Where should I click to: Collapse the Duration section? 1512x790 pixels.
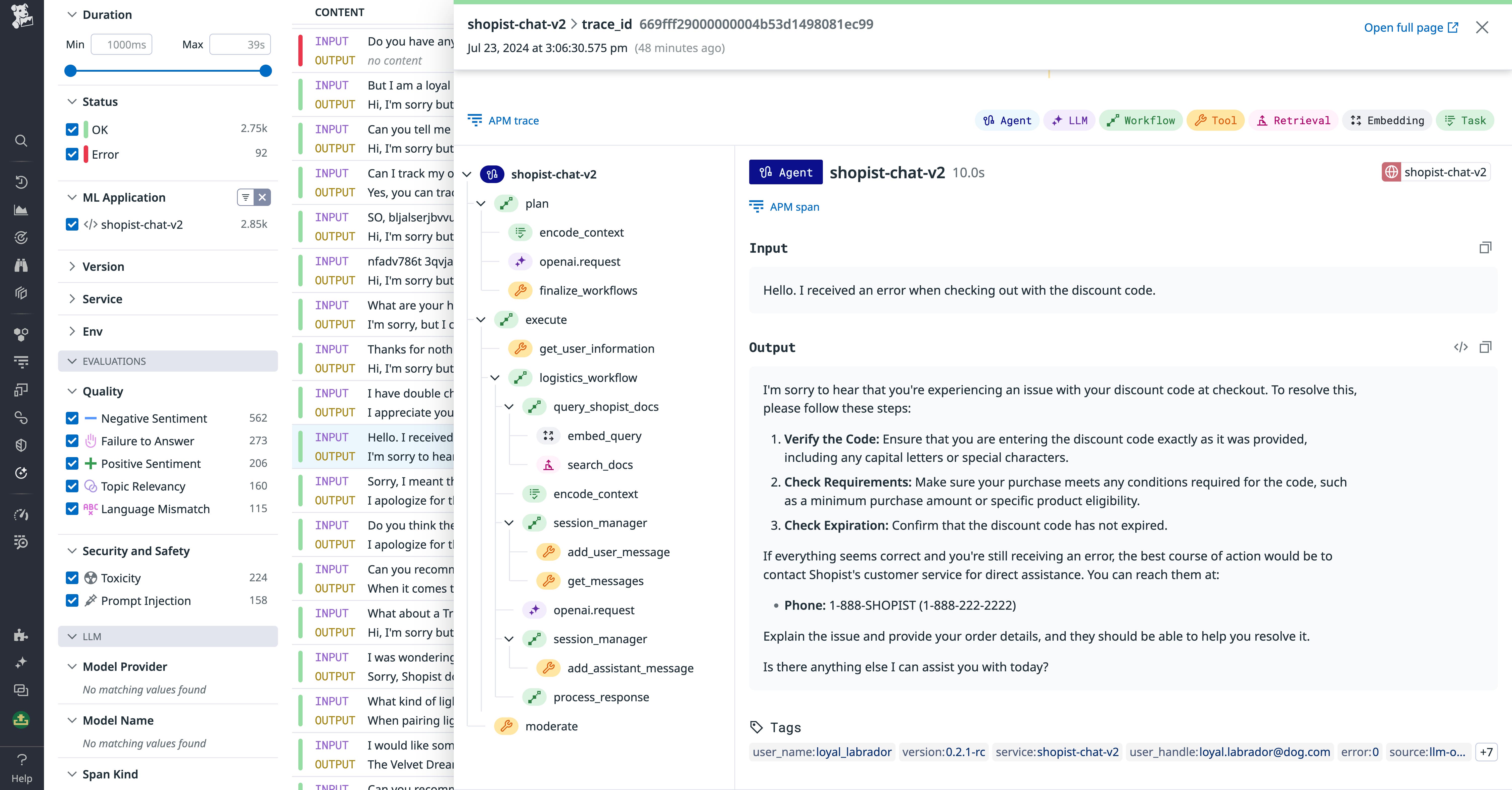coord(72,15)
